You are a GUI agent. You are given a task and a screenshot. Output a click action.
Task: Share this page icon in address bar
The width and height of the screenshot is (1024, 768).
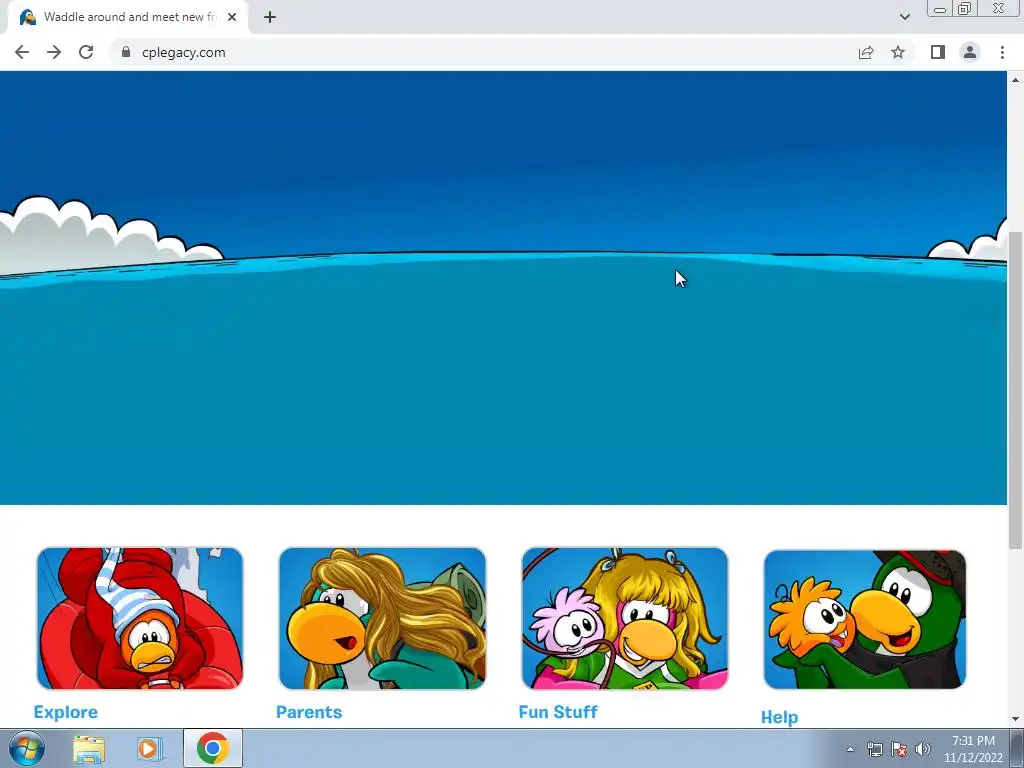(866, 52)
